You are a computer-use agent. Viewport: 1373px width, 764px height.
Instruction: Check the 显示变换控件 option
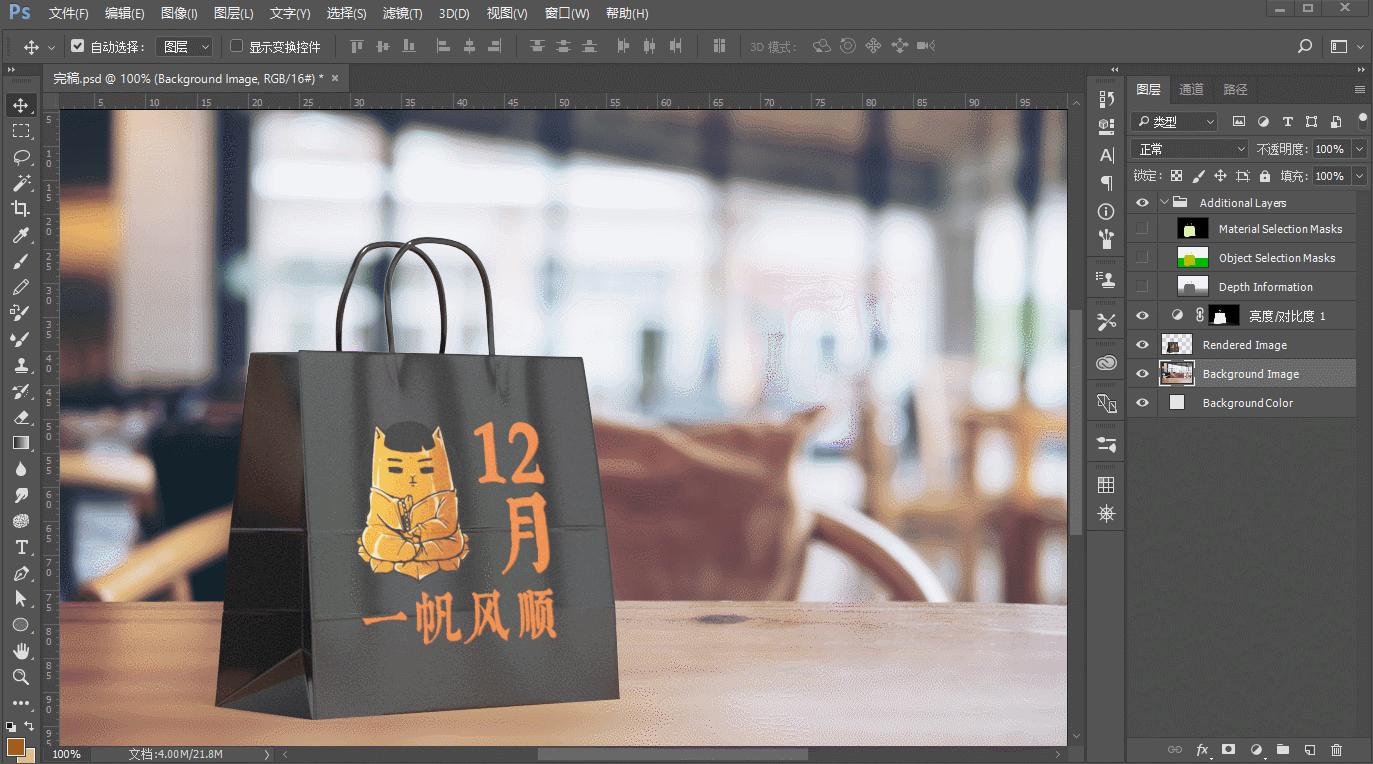click(x=237, y=45)
